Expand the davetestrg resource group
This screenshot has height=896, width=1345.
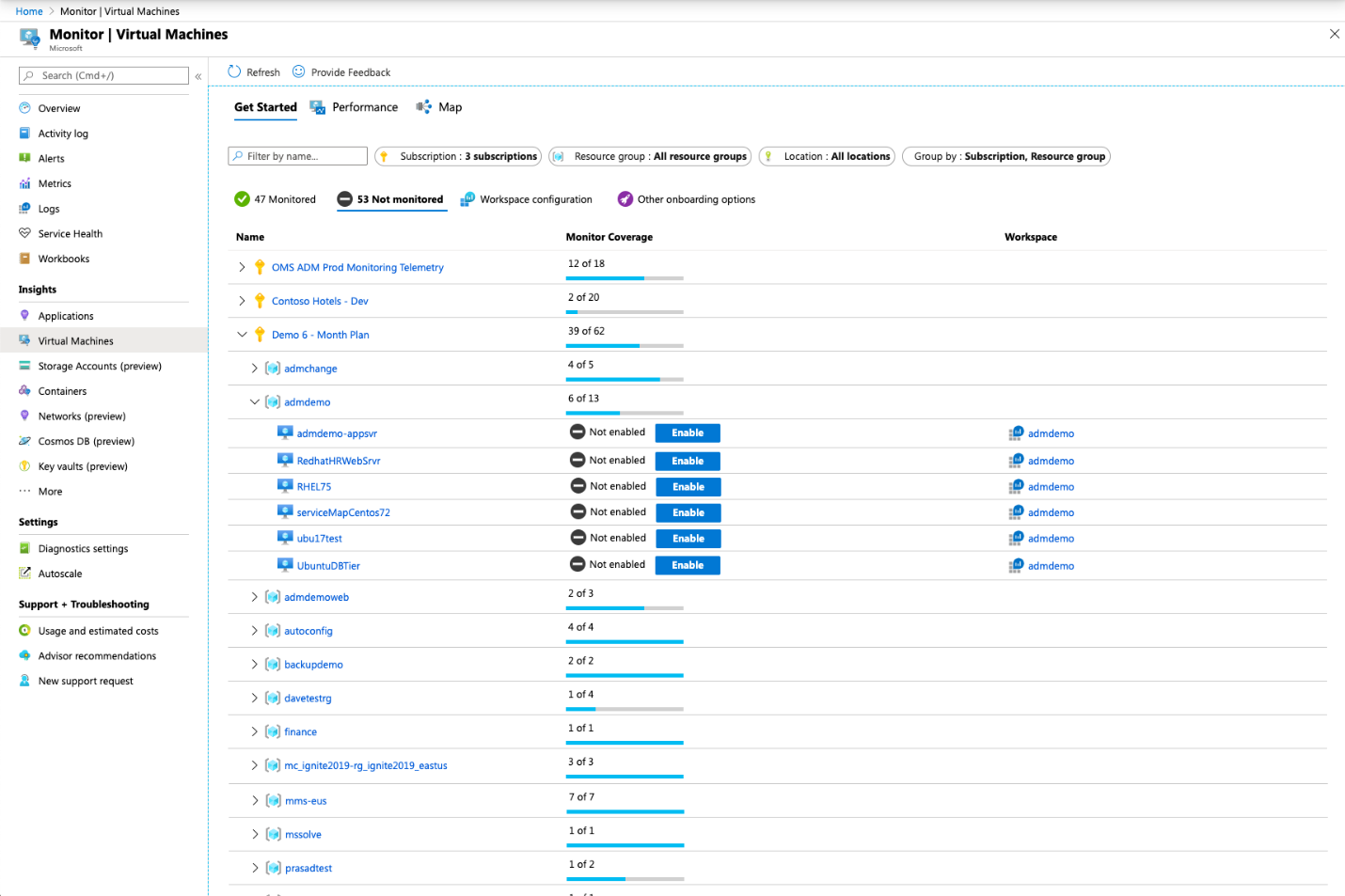254,699
